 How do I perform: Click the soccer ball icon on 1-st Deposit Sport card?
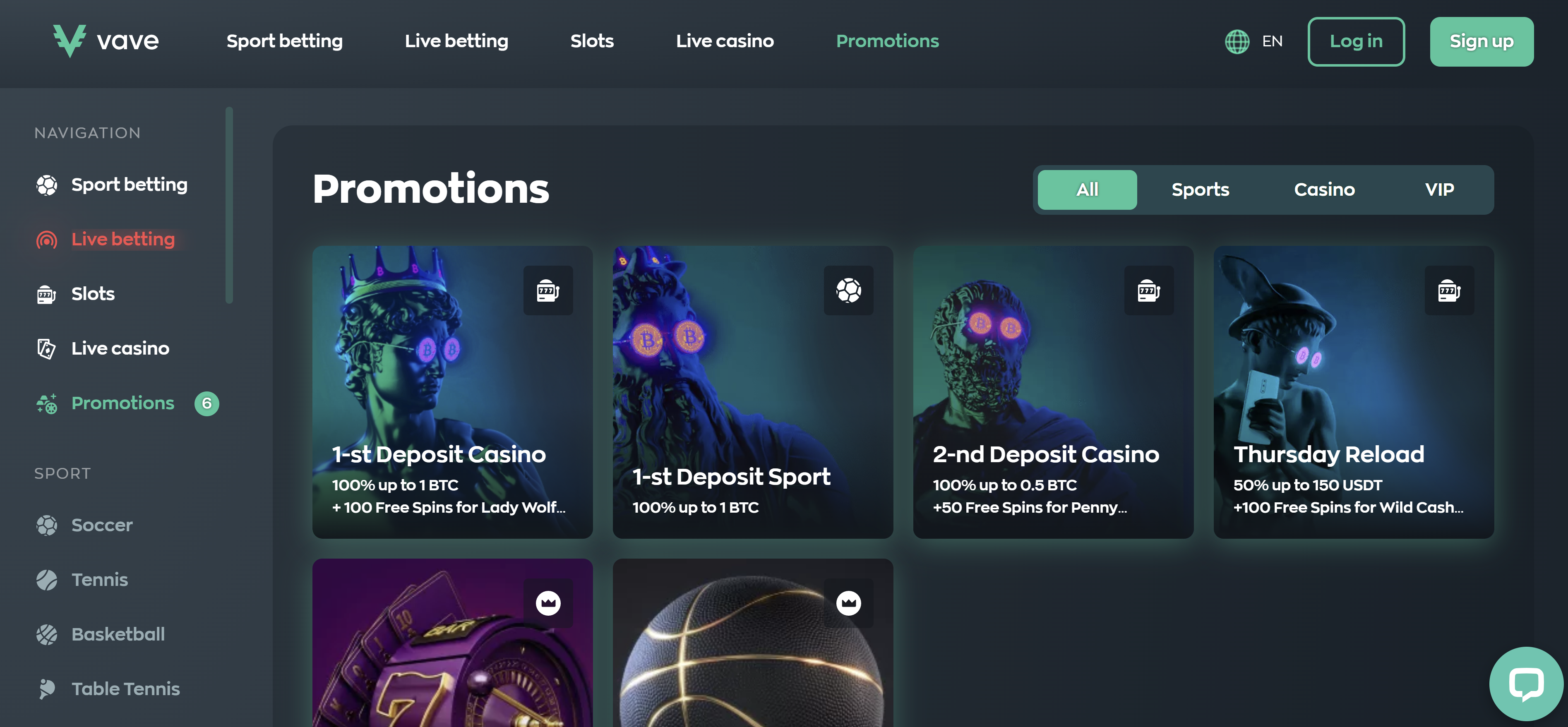(848, 290)
